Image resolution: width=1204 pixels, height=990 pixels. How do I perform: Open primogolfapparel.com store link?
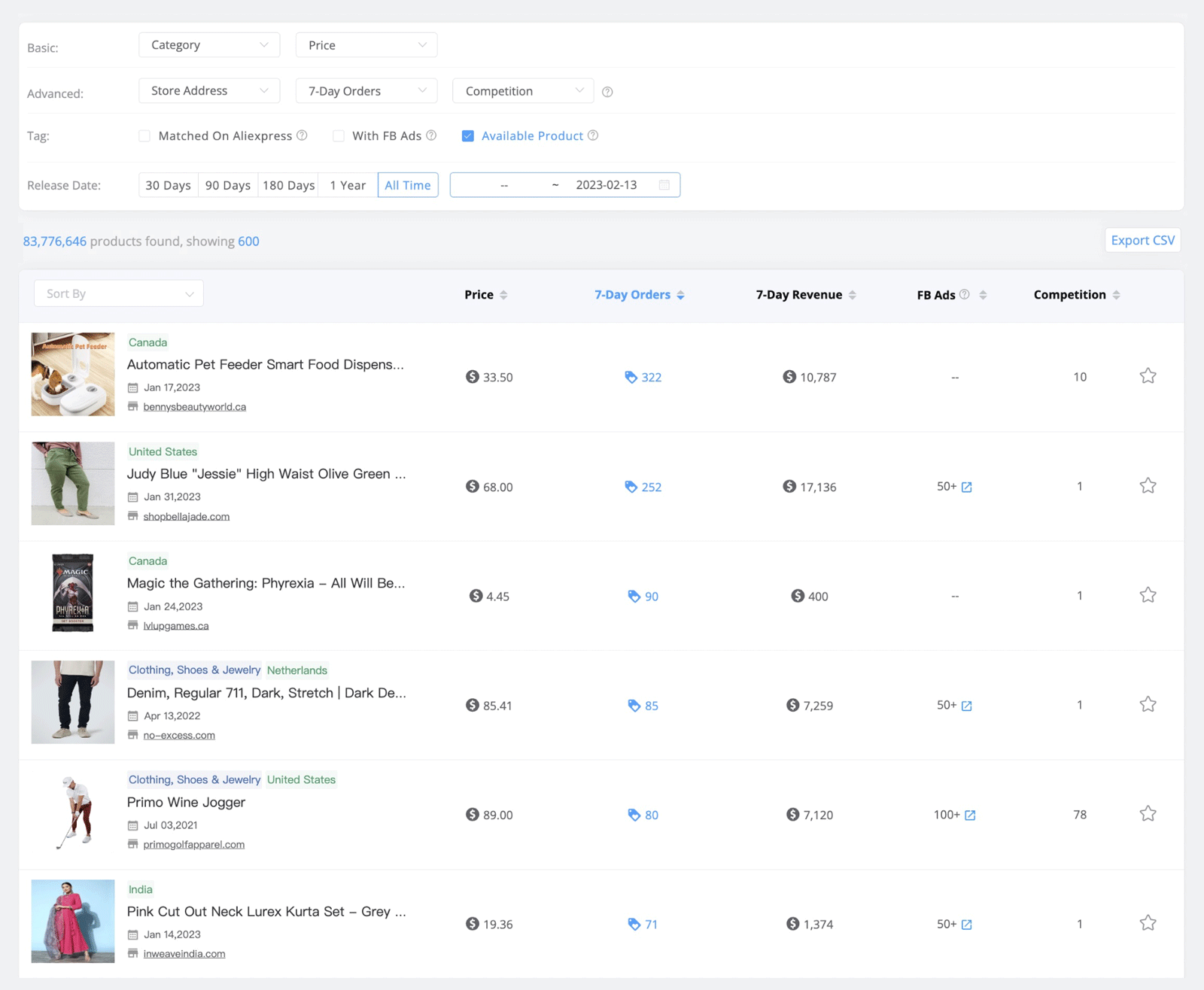(193, 844)
